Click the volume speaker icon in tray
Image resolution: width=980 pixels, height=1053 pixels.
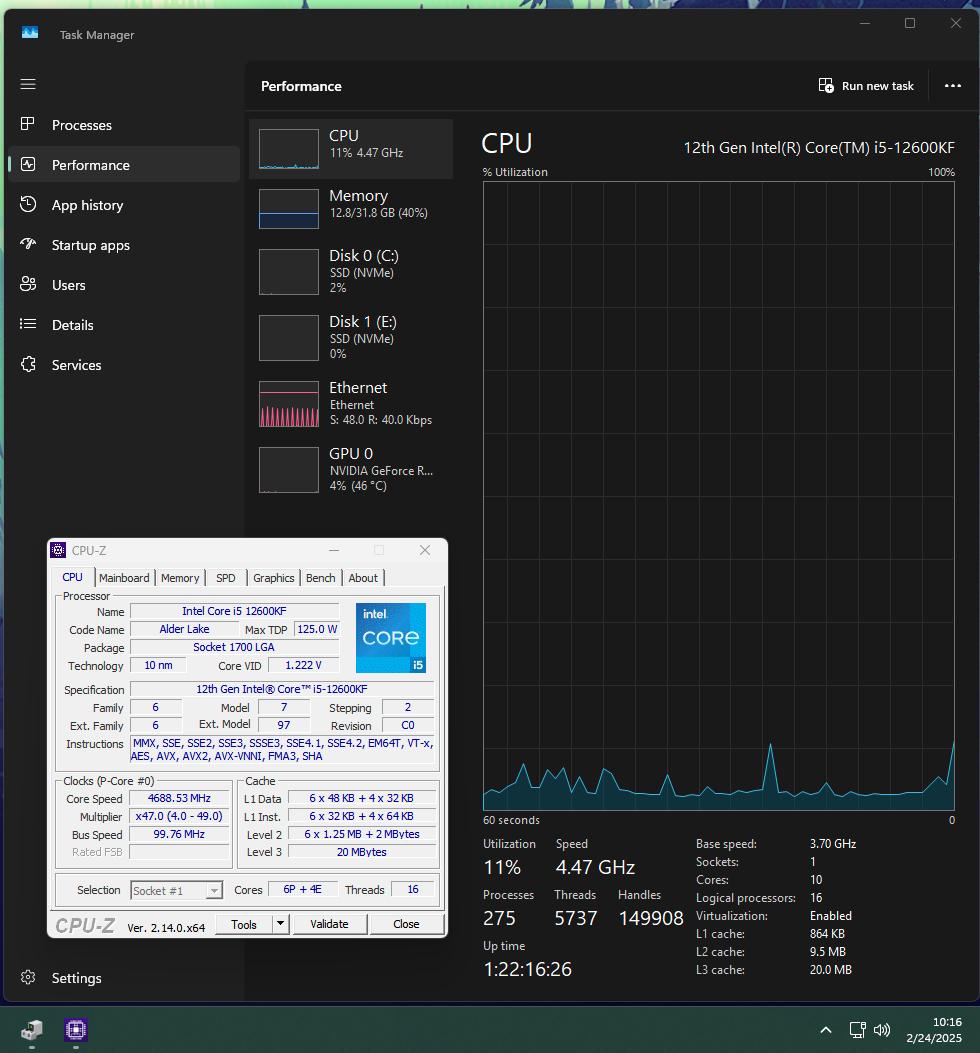[882, 1029]
